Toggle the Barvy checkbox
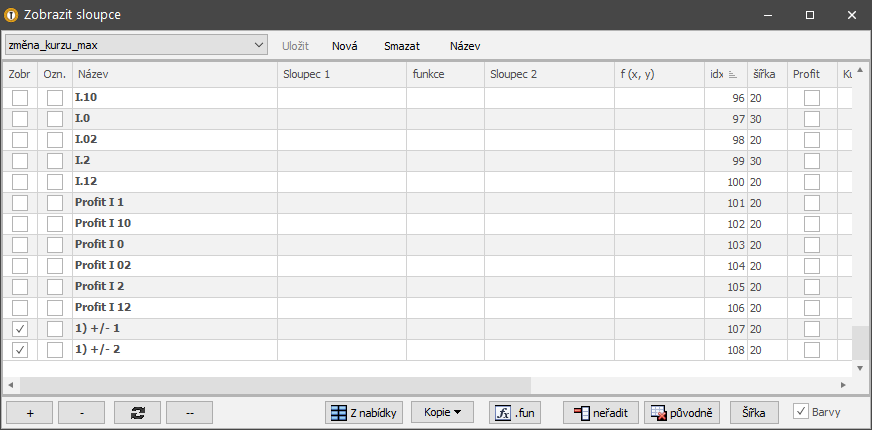This screenshot has width=872, height=430. click(801, 411)
